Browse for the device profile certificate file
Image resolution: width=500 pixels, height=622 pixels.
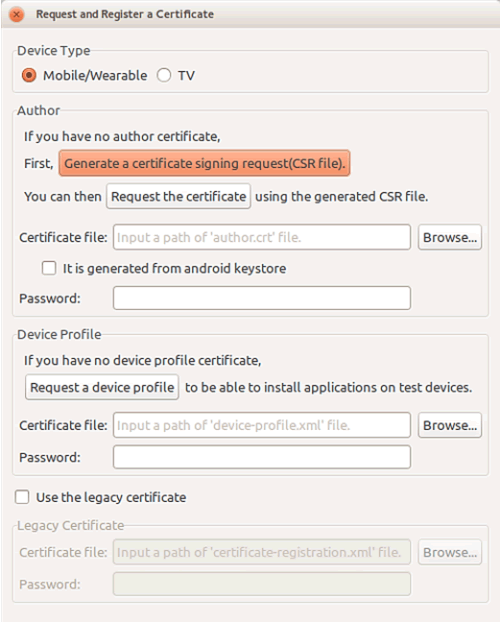tap(450, 425)
